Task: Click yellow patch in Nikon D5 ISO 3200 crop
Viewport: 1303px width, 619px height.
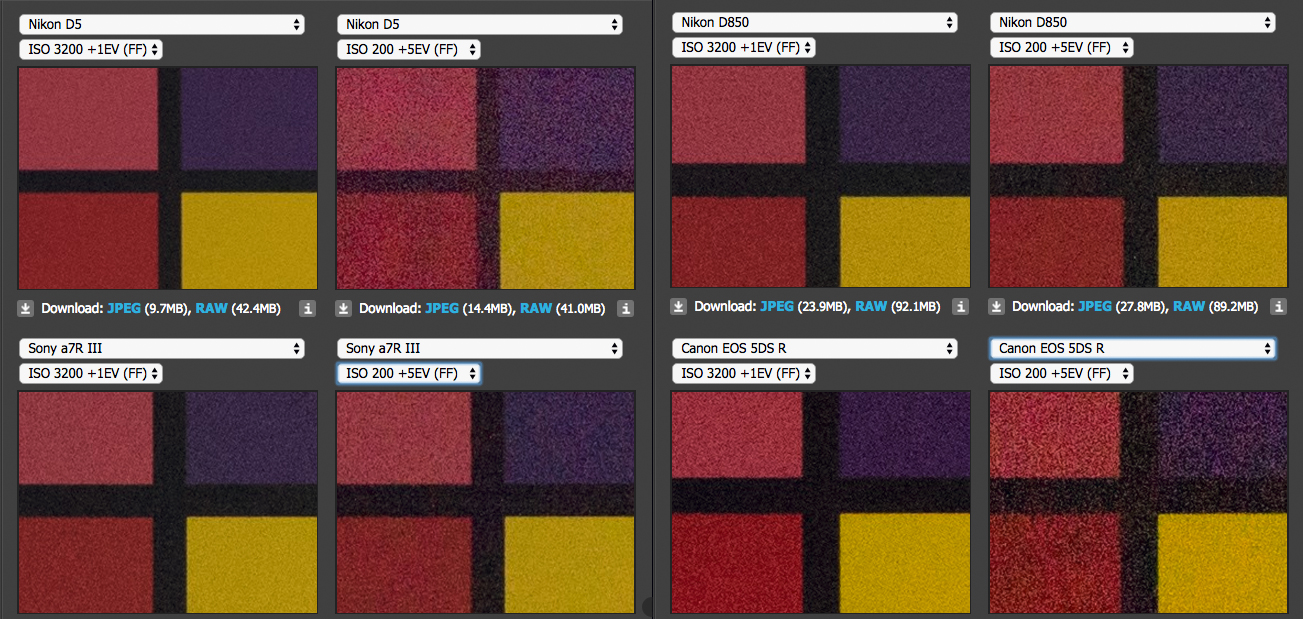Action: (248, 240)
